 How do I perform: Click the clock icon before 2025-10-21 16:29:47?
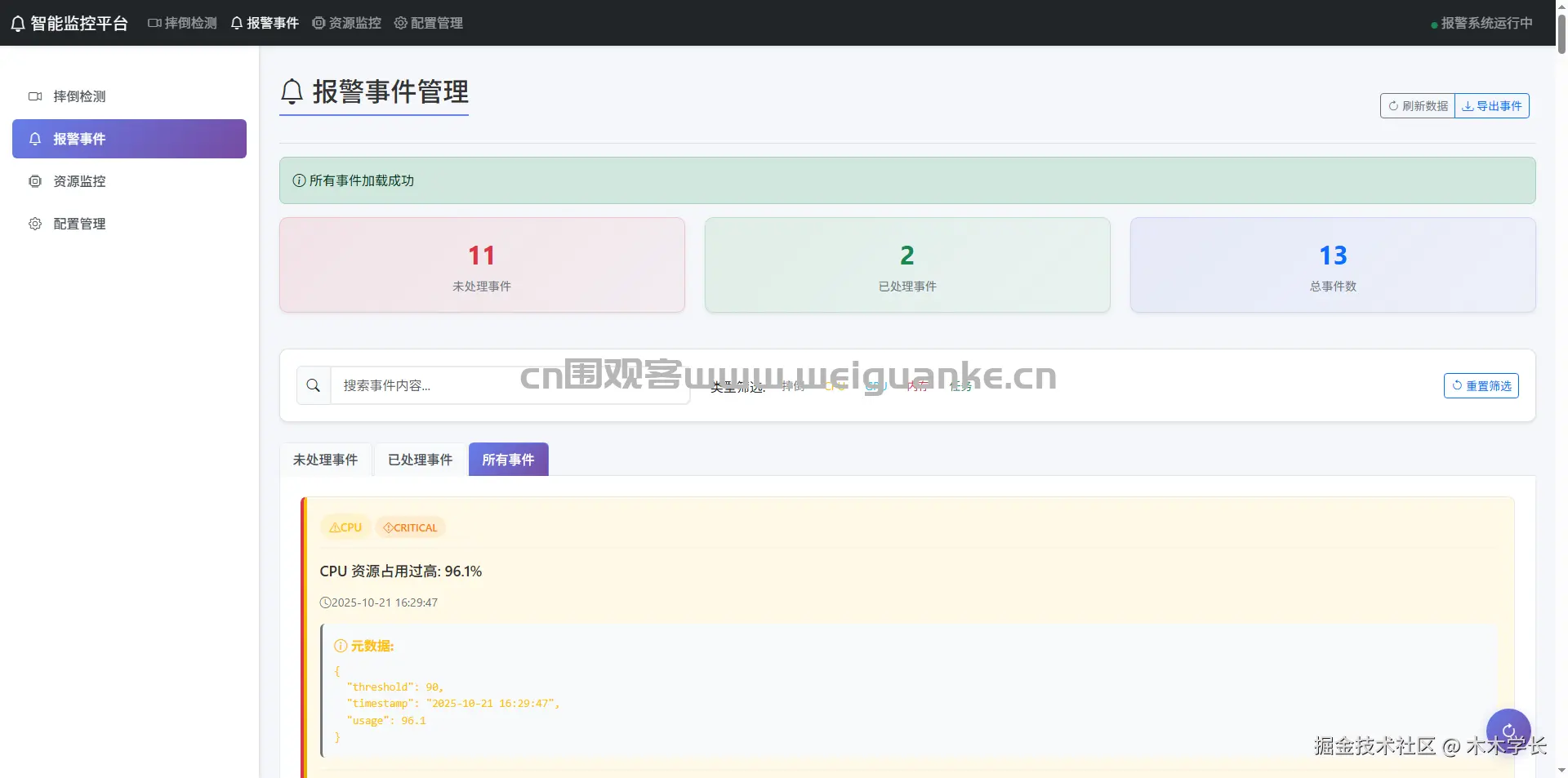[325, 602]
